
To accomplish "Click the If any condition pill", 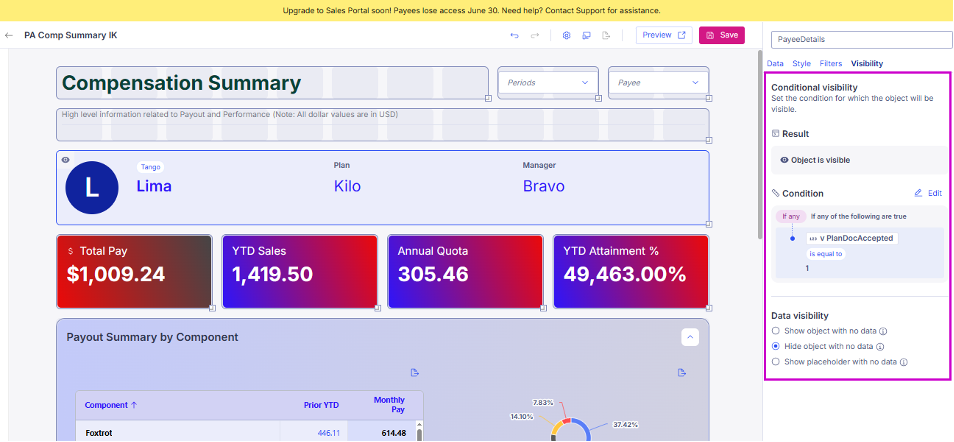I will (791, 216).
